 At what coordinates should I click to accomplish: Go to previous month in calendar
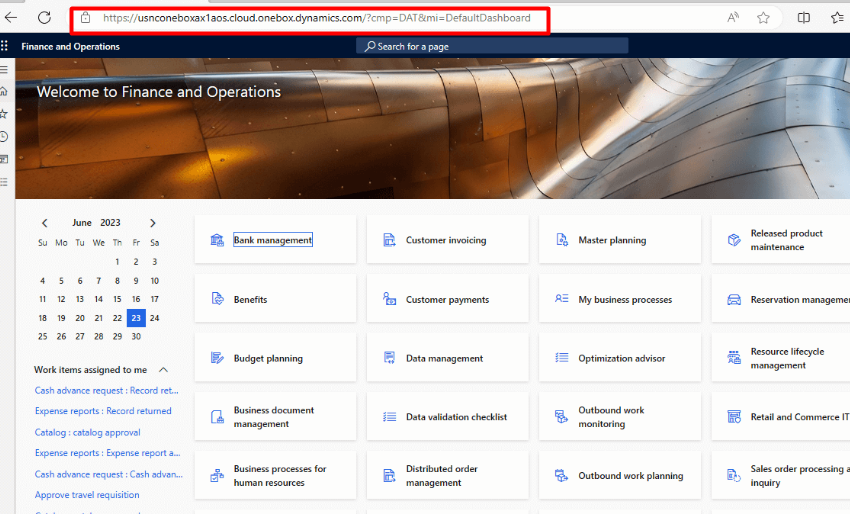pyautogui.click(x=45, y=223)
